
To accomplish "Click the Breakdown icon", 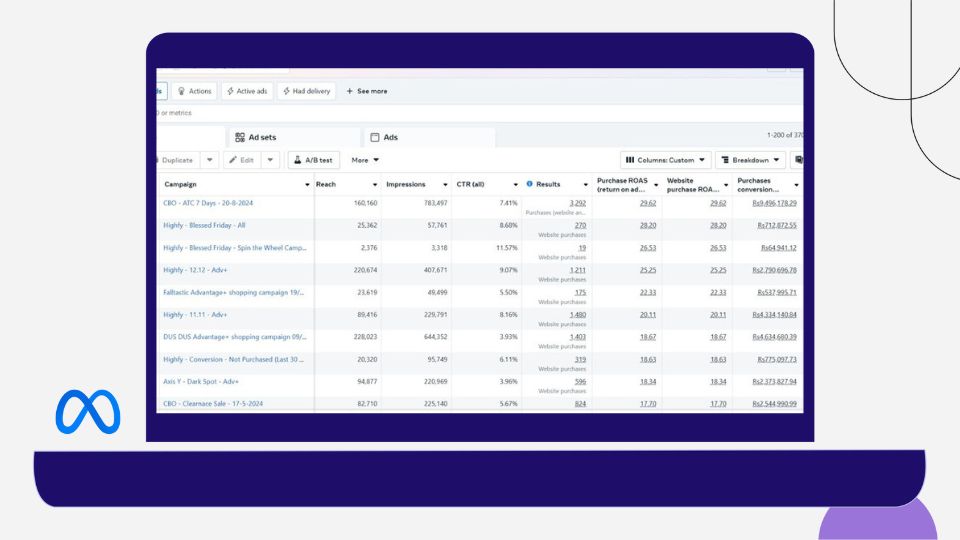I will 724,160.
